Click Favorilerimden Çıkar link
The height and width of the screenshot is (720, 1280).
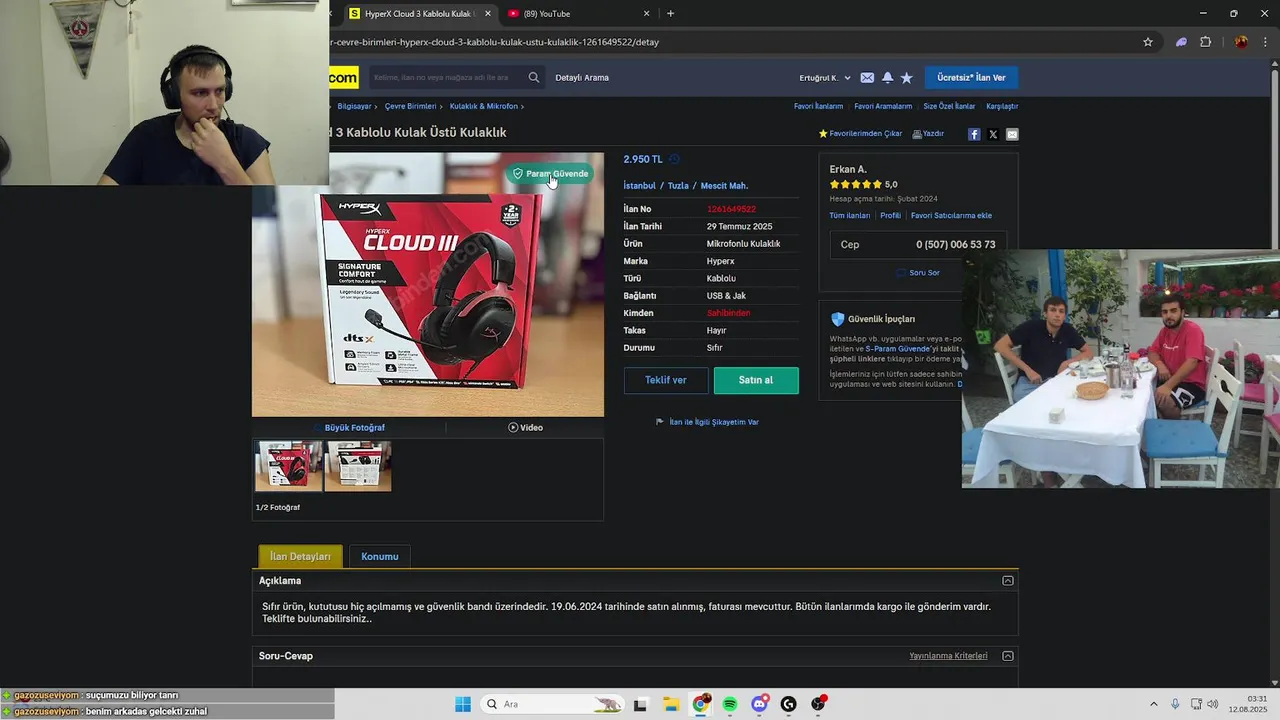(860, 134)
